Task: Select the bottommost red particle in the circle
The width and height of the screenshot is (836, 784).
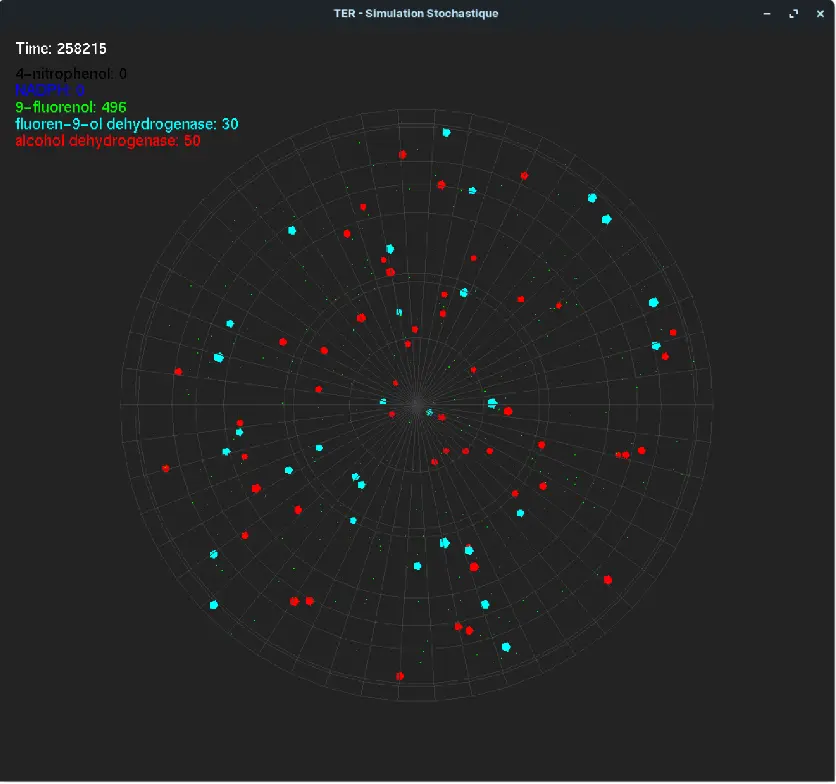Action: pos(399,677)
